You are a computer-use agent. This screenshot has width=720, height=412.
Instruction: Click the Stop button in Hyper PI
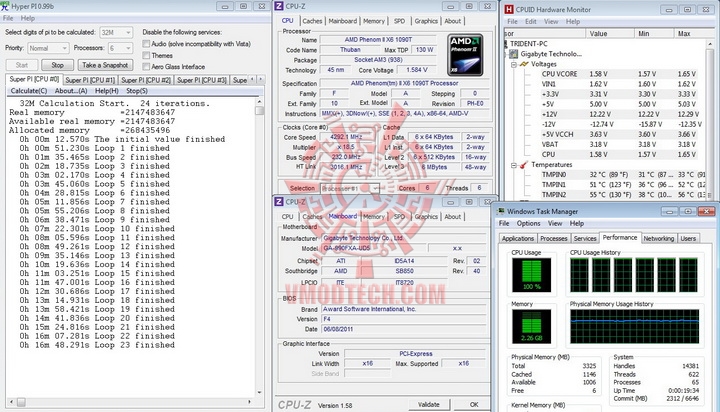[57, 65]
